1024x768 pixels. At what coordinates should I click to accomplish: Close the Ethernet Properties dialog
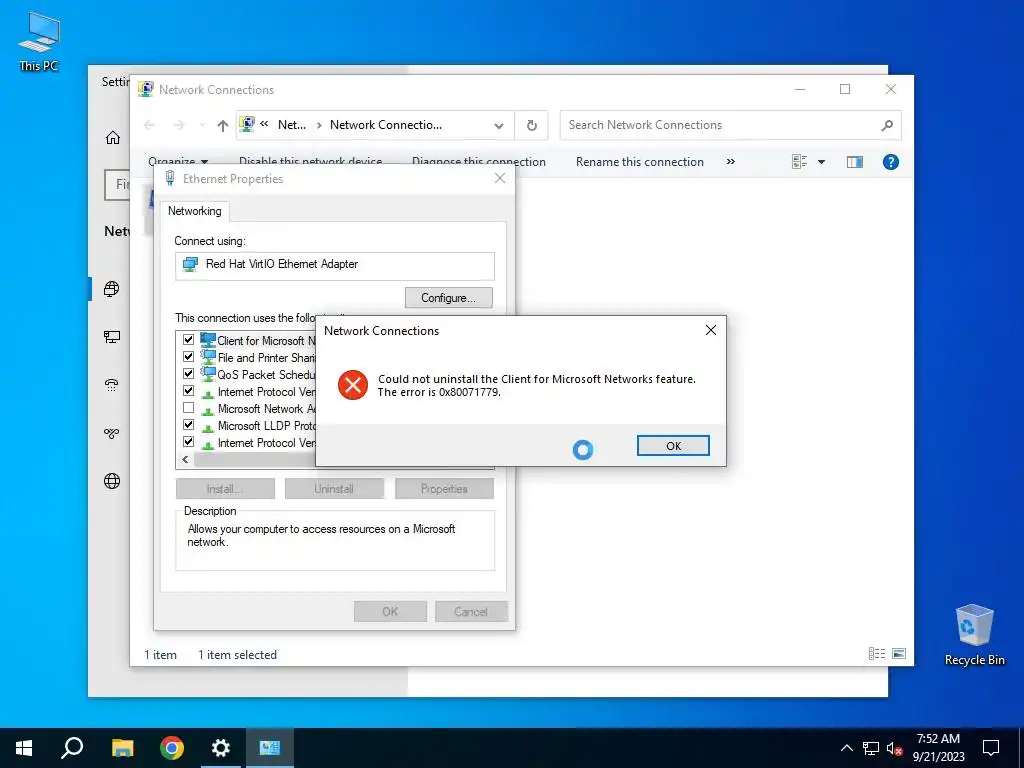click(500, 178)
